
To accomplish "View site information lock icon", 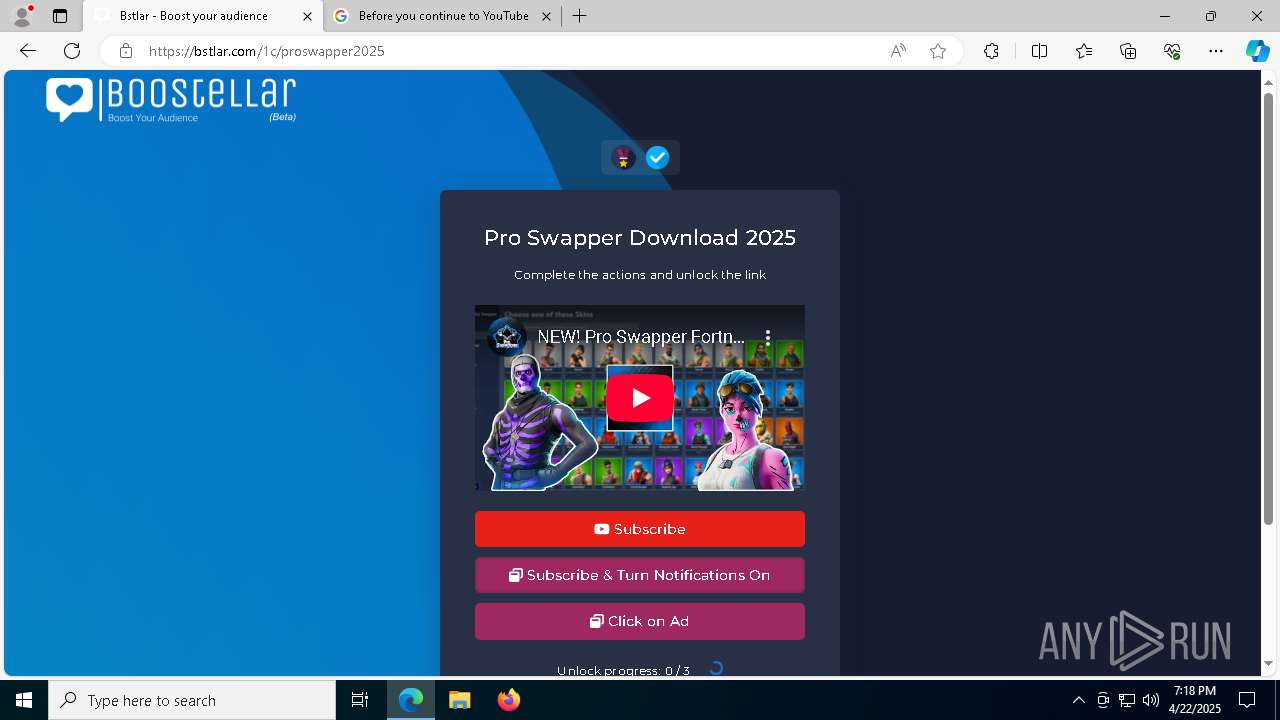I will pos(126,51).
